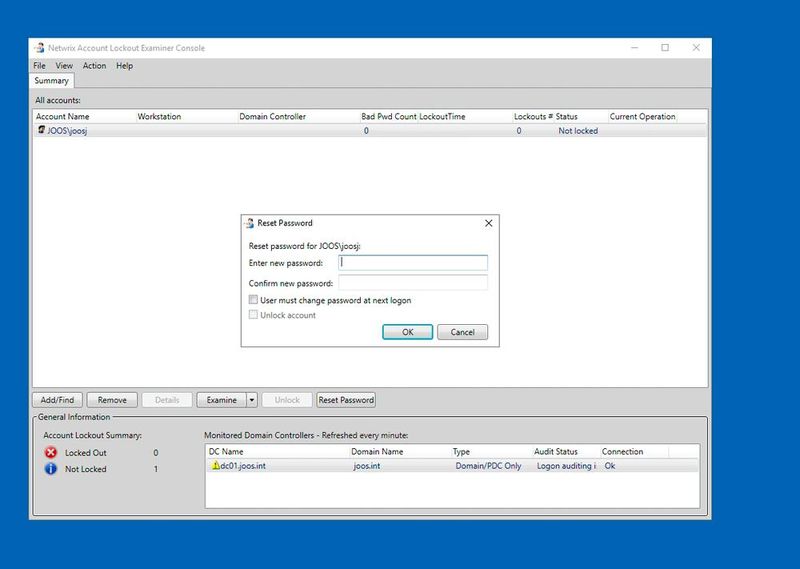Click the blue Not Locked info icon
The width and height of the screenshot is (800, 569).
point(51,468)
